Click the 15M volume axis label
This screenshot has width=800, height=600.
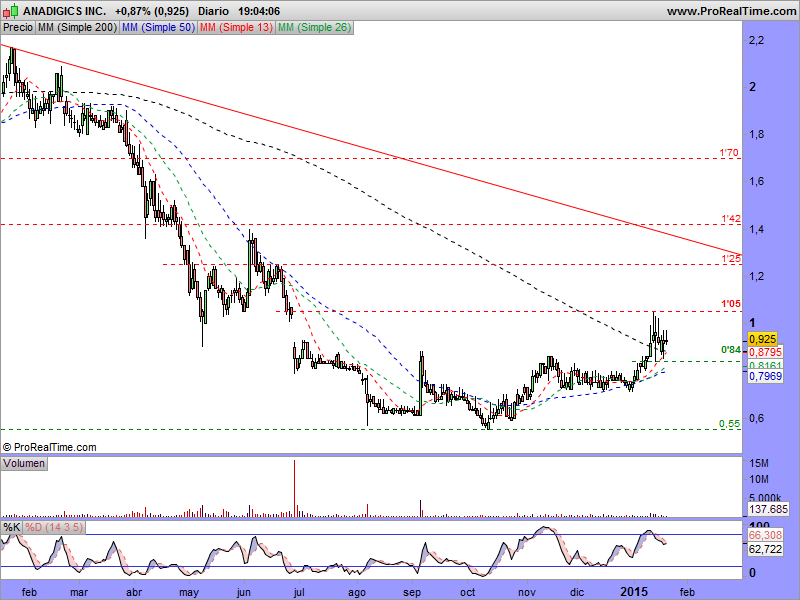759,463
